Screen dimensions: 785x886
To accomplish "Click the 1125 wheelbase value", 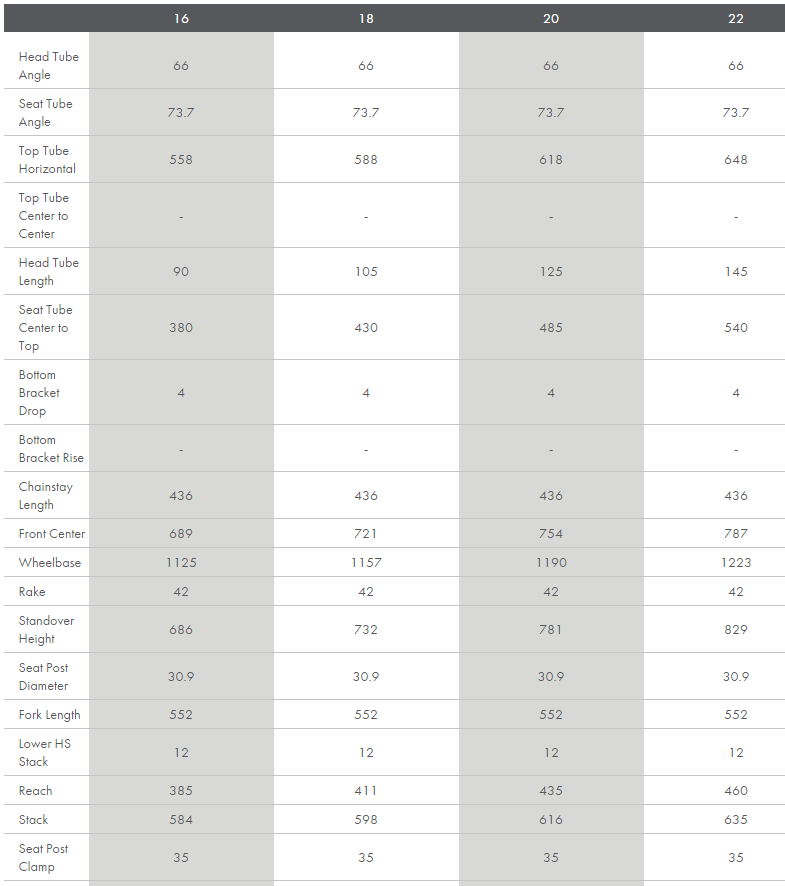I will click(181, 563).
